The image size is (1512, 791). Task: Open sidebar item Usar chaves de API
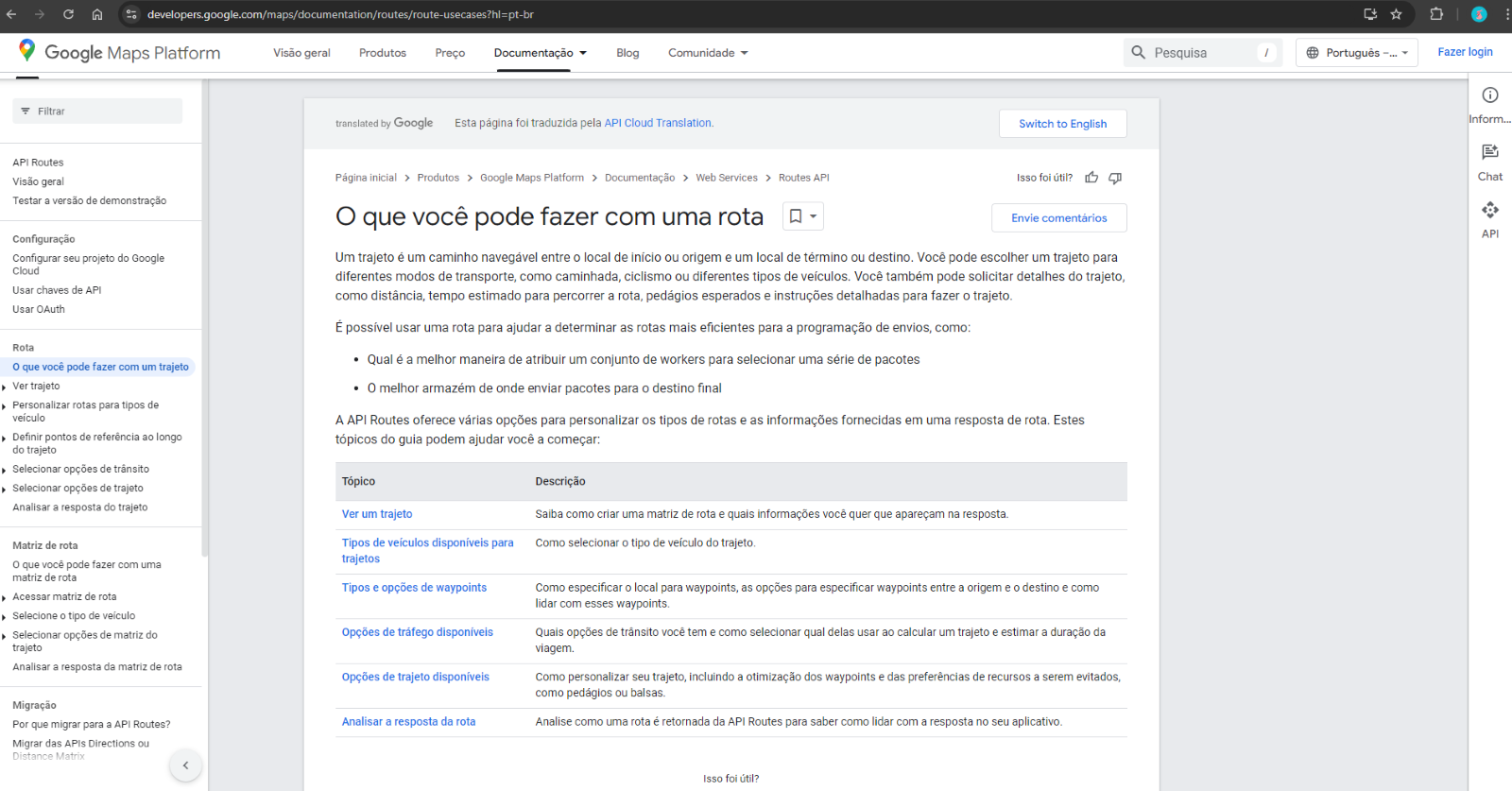(x=57, y=290)
